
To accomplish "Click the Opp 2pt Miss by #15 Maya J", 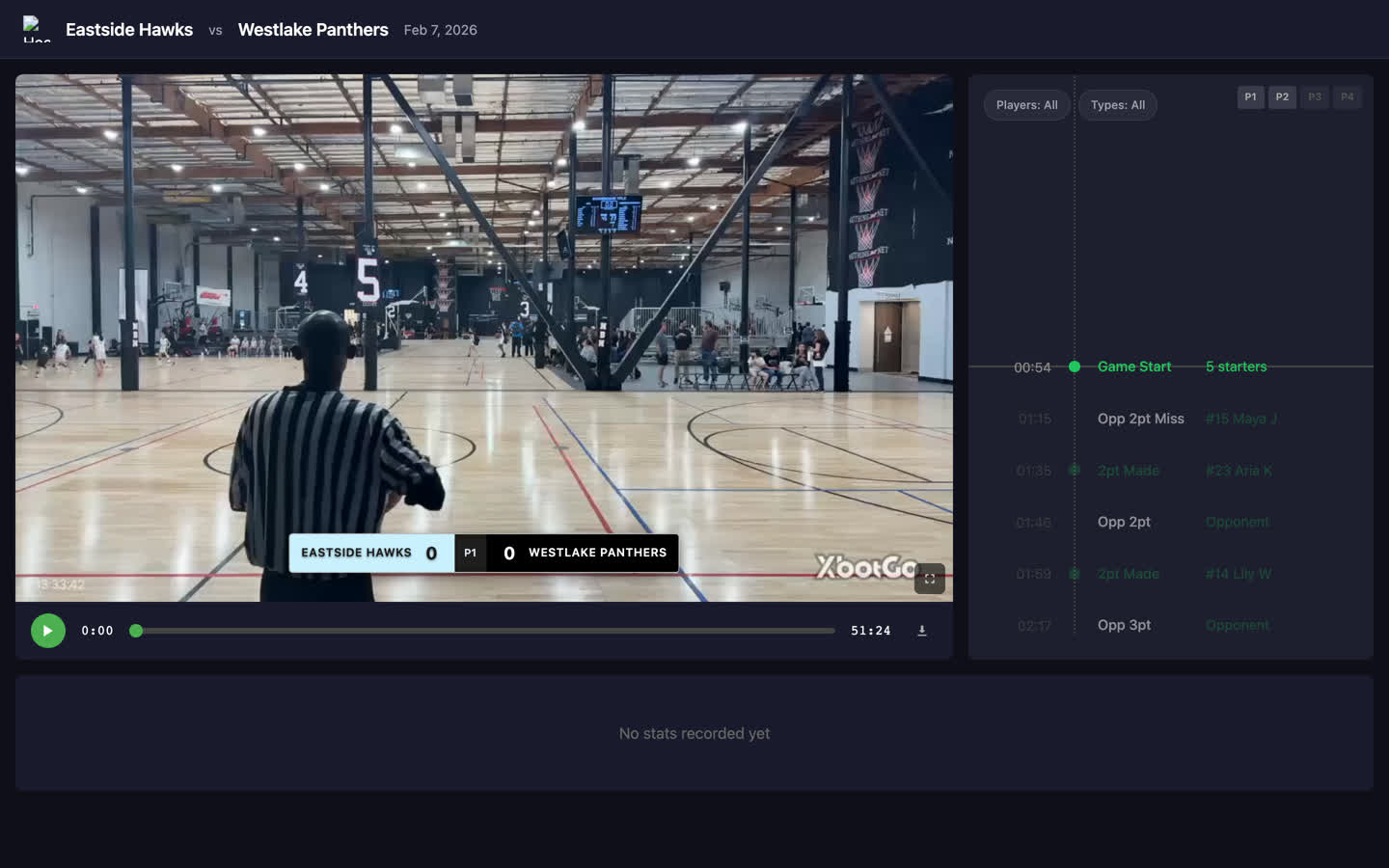I will (x=1141, y=419).
